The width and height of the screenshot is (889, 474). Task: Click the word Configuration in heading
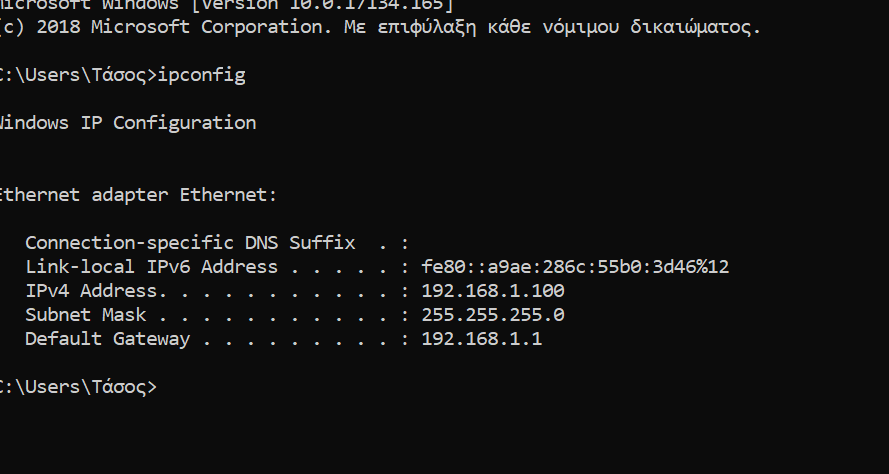click(x=185, y=123)
